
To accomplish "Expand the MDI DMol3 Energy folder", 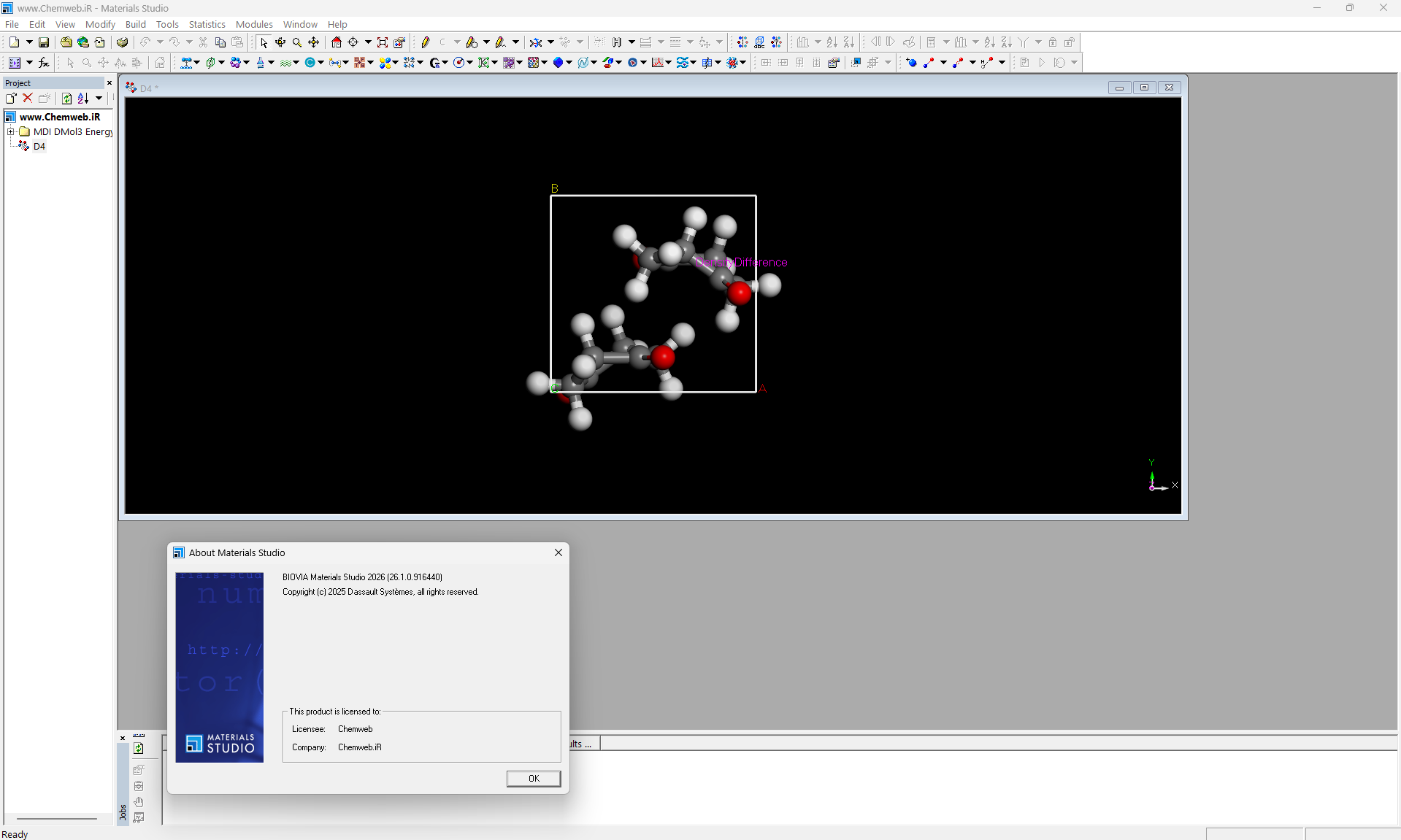I will tap(11, 132).
